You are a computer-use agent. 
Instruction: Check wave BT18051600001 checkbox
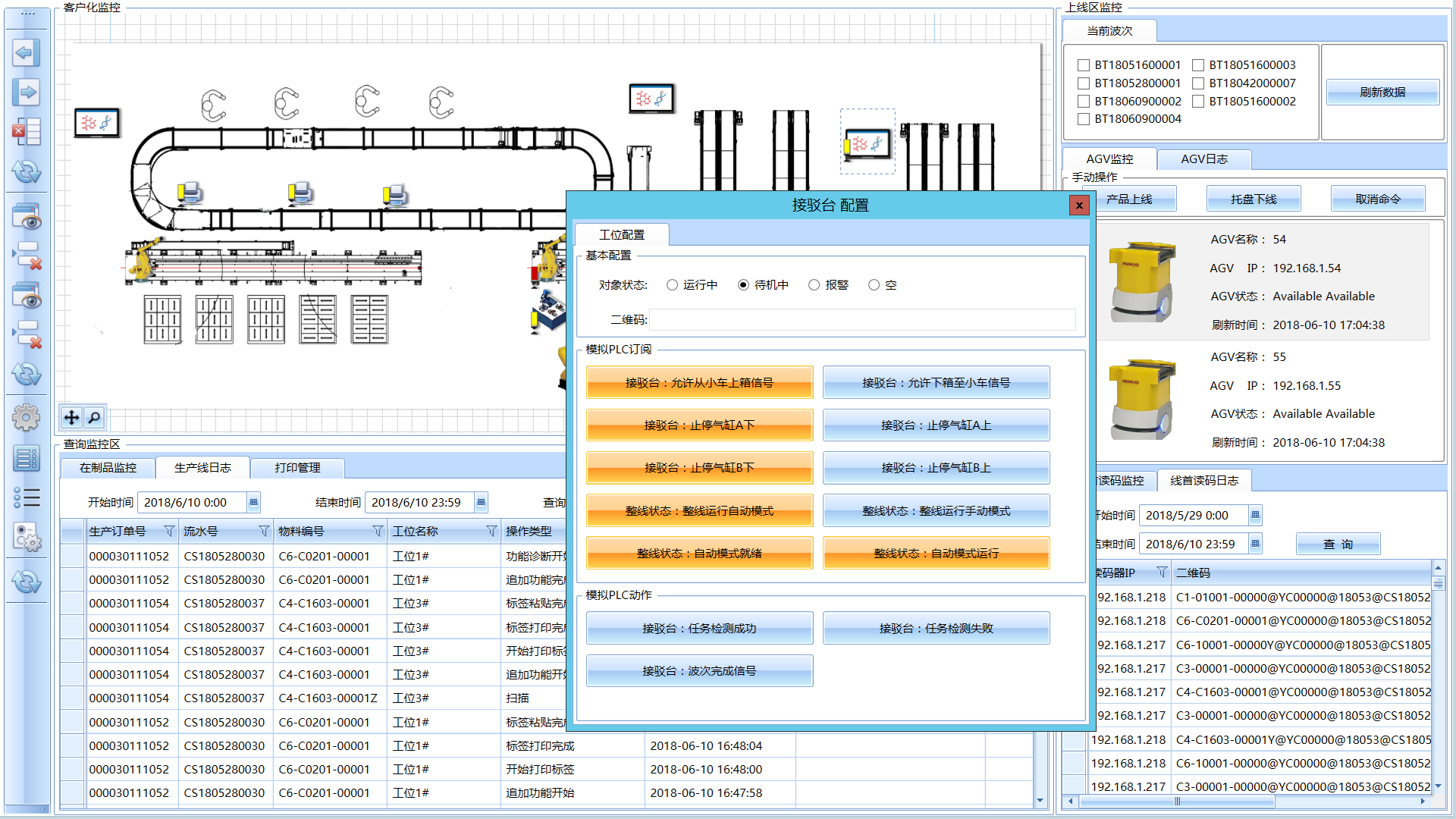(x=1084, y=65)
